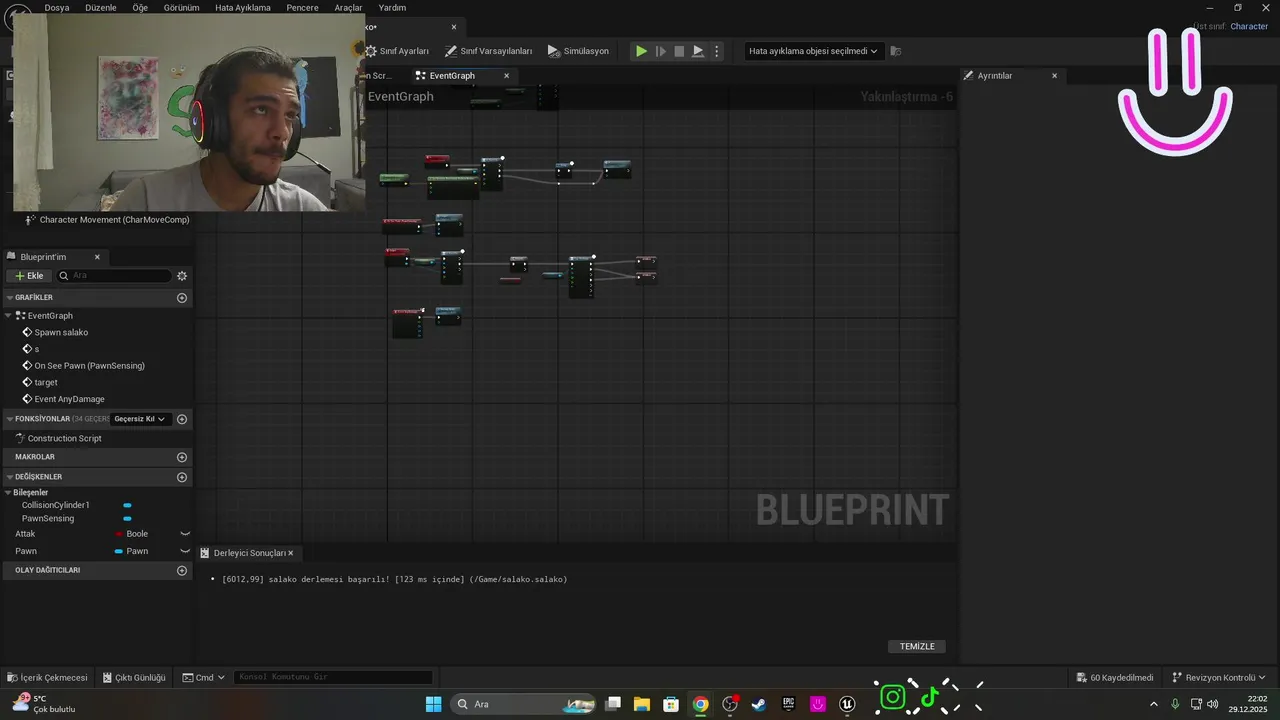The width and height of the screenshot is (1280, 720).
Task: Open Sınıf Ayarları class settings
Action: [397, 51]
